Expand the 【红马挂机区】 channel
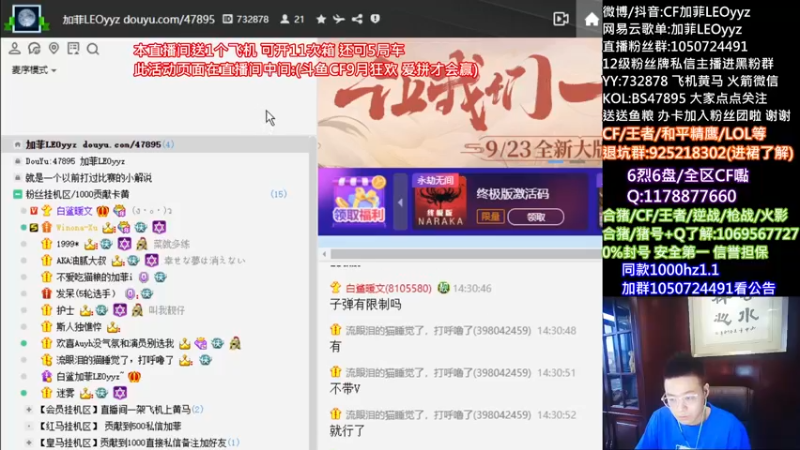This screenshot has width=800, height=450. pyautogui.click(x=29, y=426)
